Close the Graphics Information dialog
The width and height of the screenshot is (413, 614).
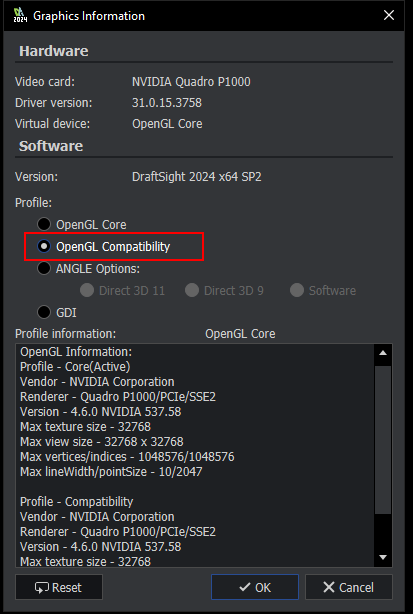pyautogui.click(x=389, y=15)
